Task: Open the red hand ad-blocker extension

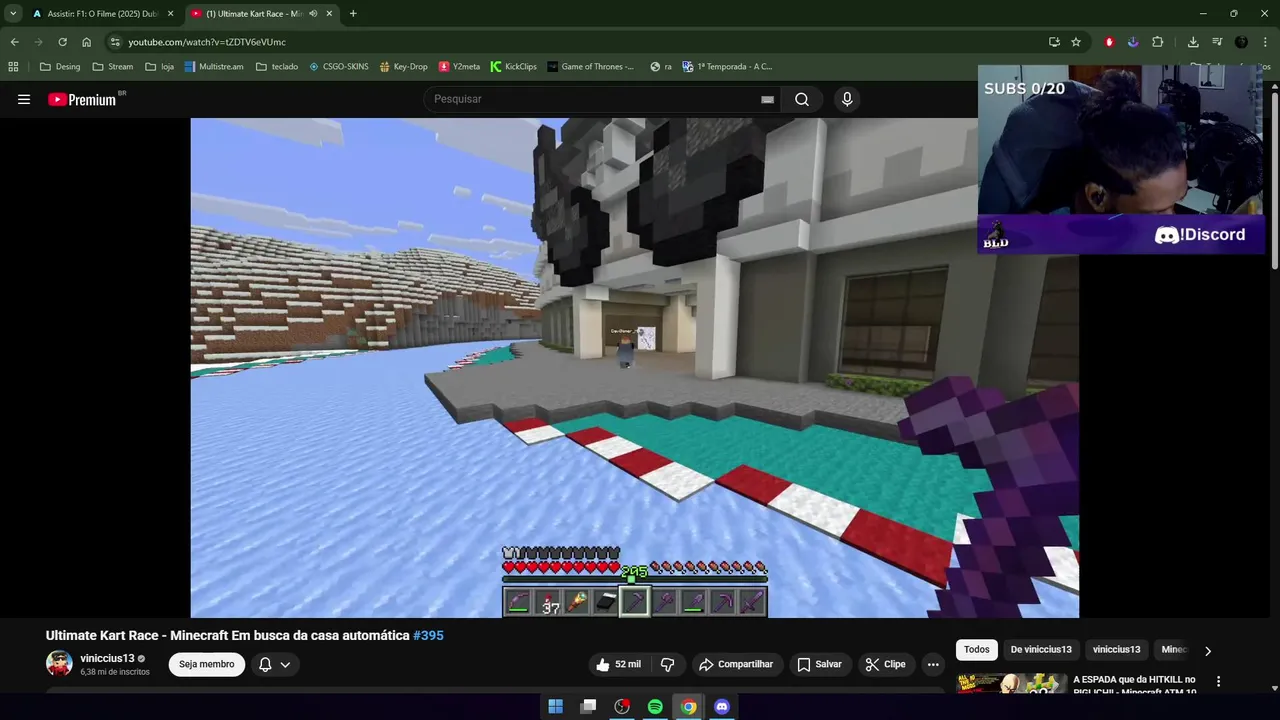Action: pos(1109,42)
